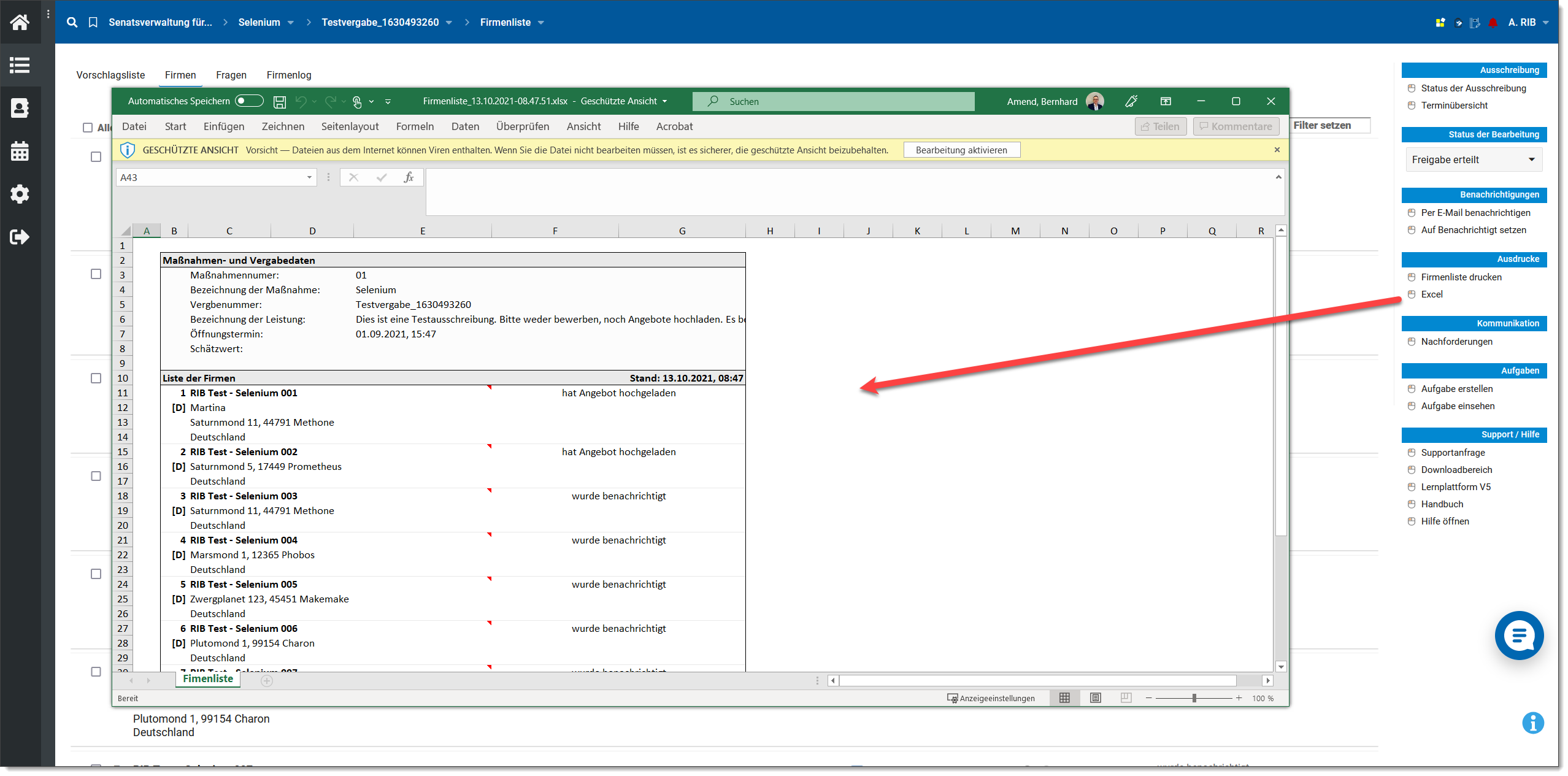This screenshot has height=776, width=1568.
Task: Click the Excel zoom slider handle
Action: coord(1194,698)
